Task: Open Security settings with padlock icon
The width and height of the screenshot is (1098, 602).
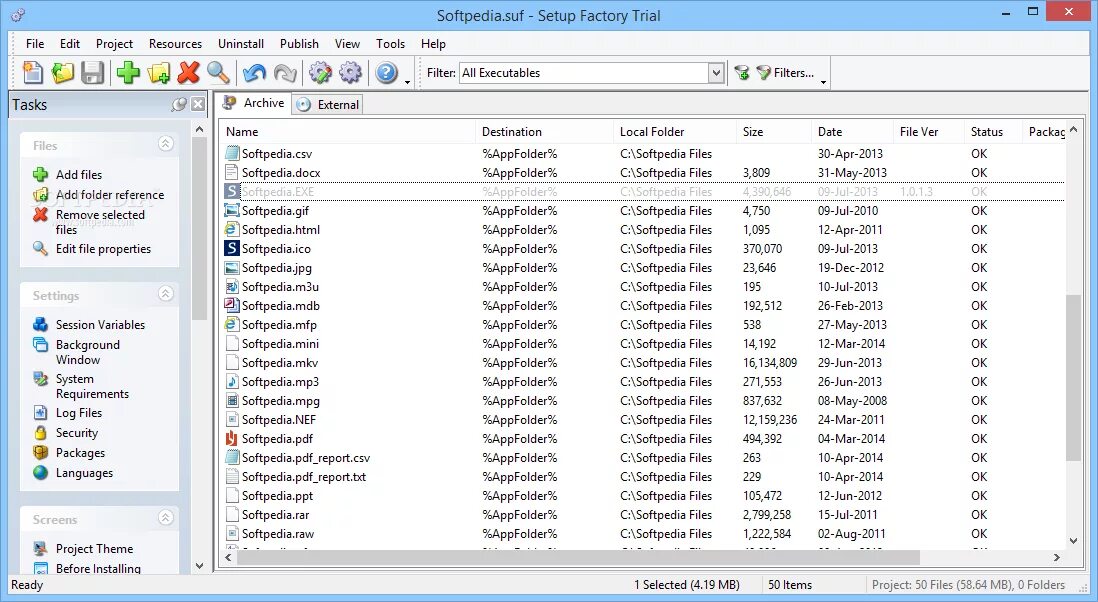Action: tap(76, 433)
